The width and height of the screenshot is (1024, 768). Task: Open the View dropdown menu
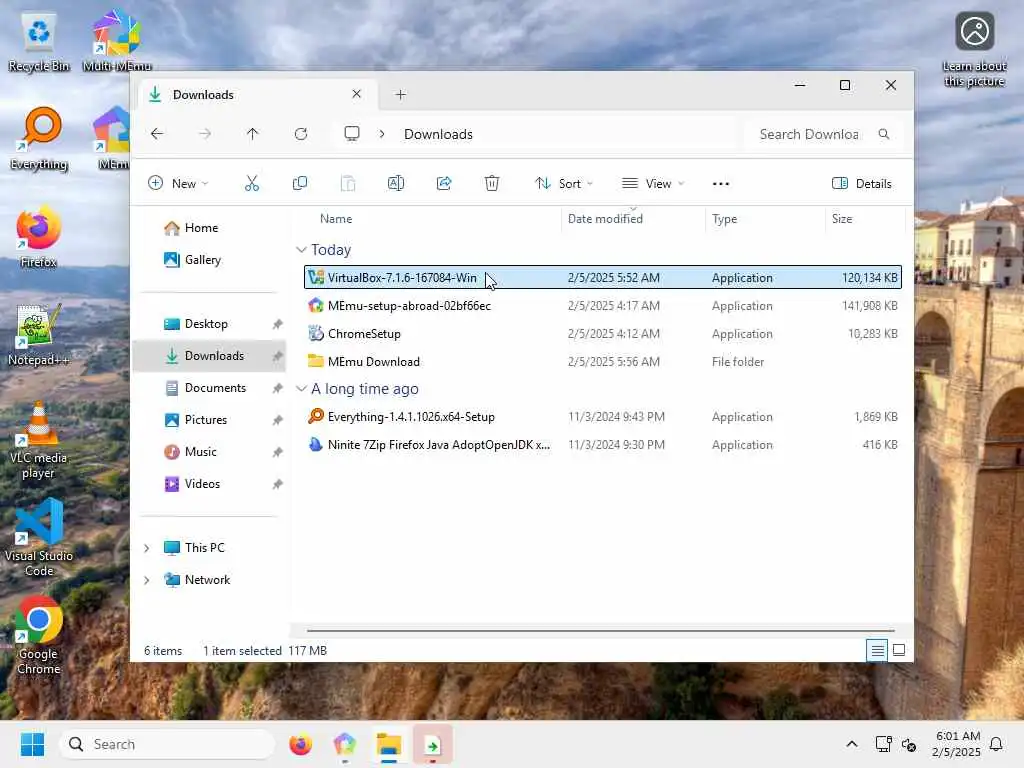pyautogui.click(x=653, y=184)
